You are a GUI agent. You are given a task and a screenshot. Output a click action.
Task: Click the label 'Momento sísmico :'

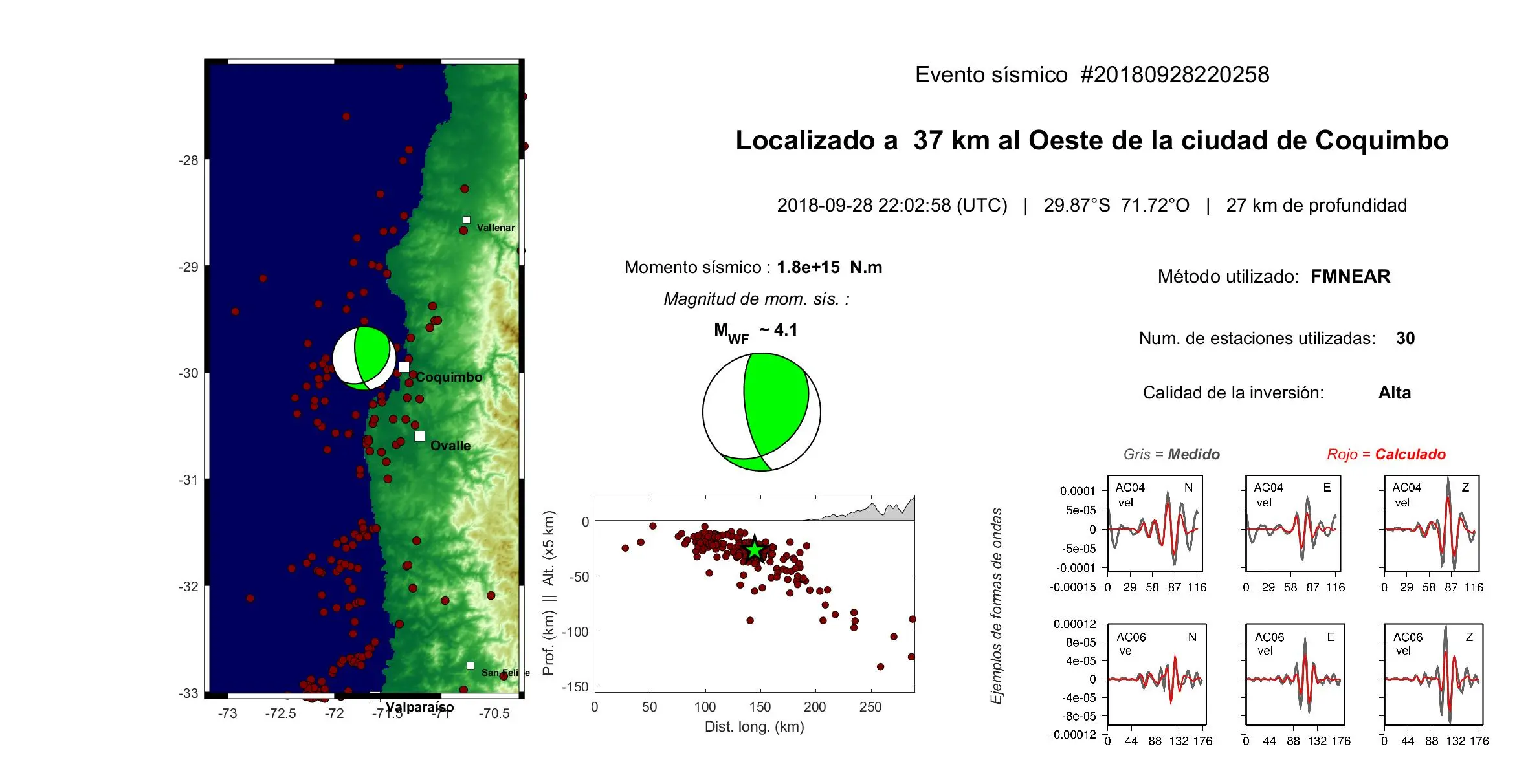tap(697, 267)
